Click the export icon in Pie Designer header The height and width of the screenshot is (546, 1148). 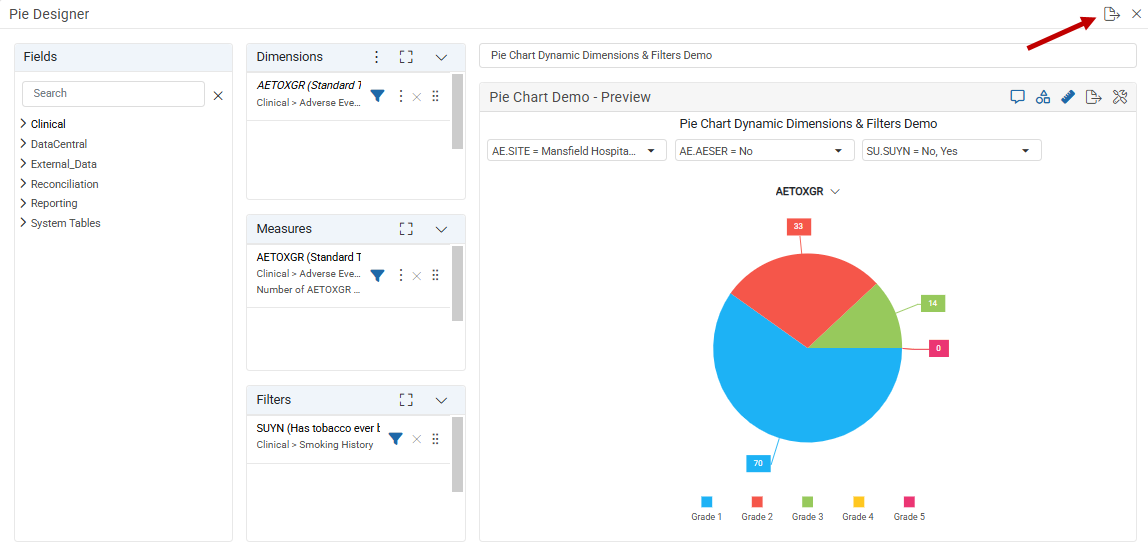point(1111,14)
